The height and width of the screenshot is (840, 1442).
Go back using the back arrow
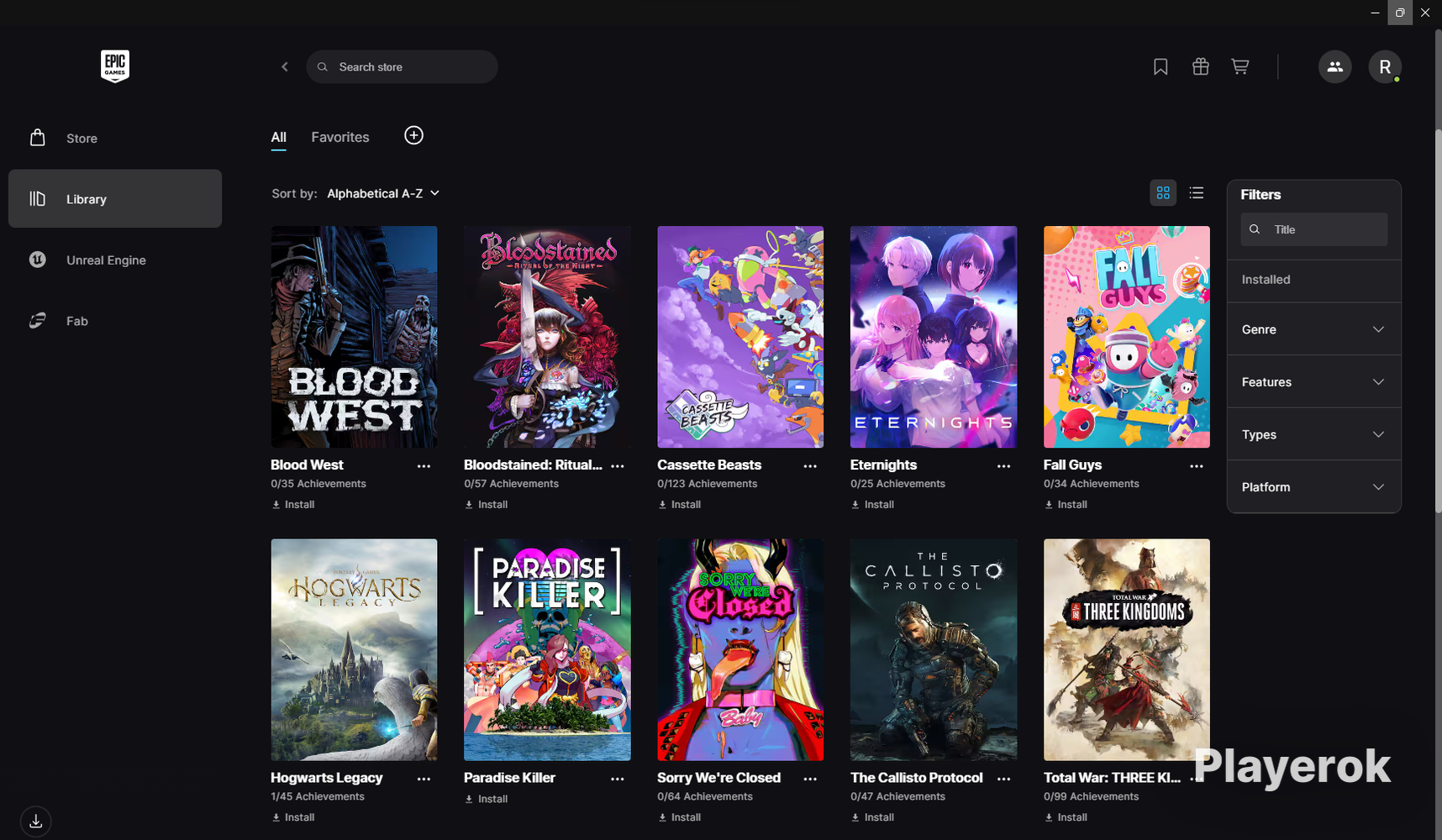click(285, 66)
